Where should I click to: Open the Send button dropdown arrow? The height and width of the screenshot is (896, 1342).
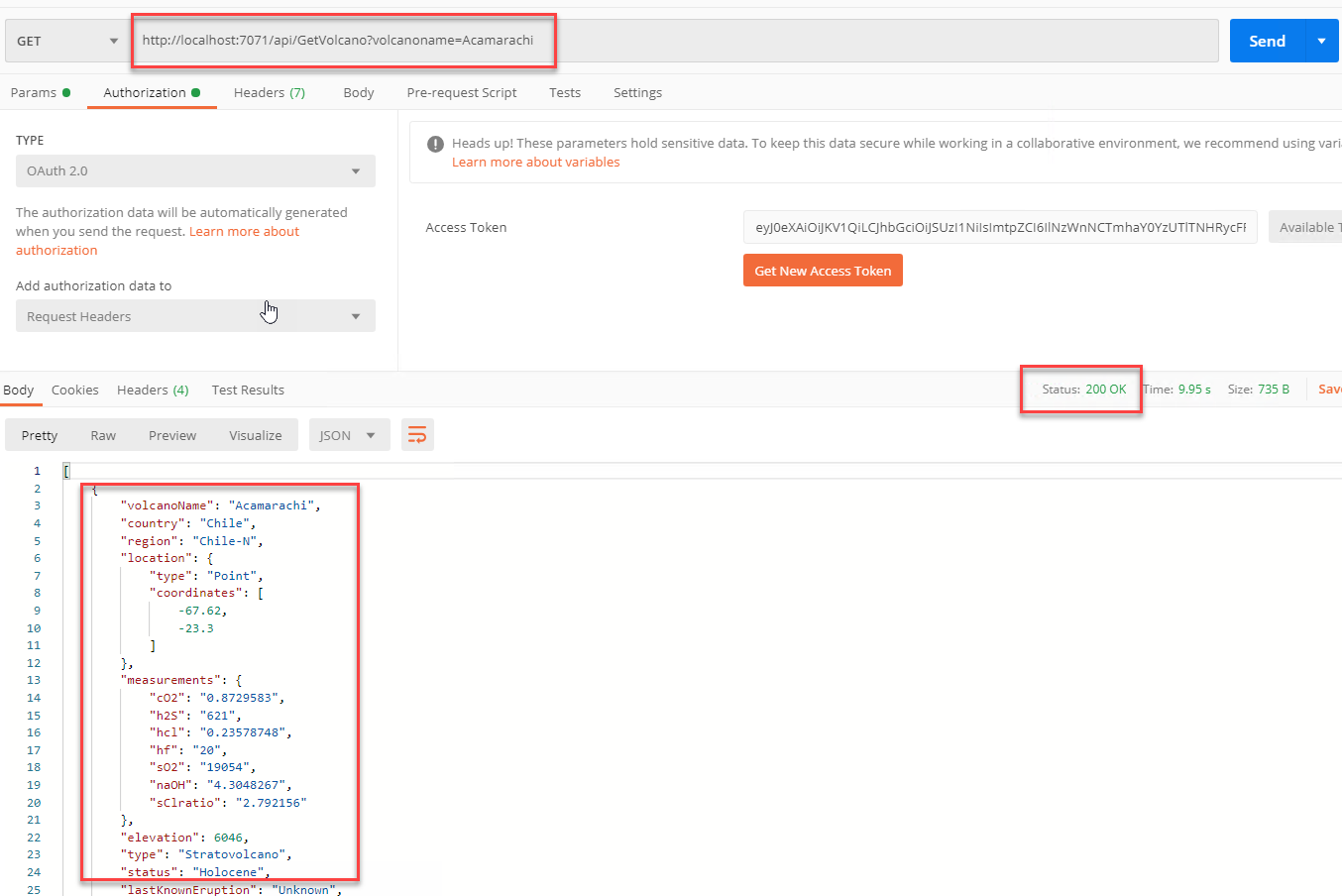pyautogui.click(x=1321, y=41)
